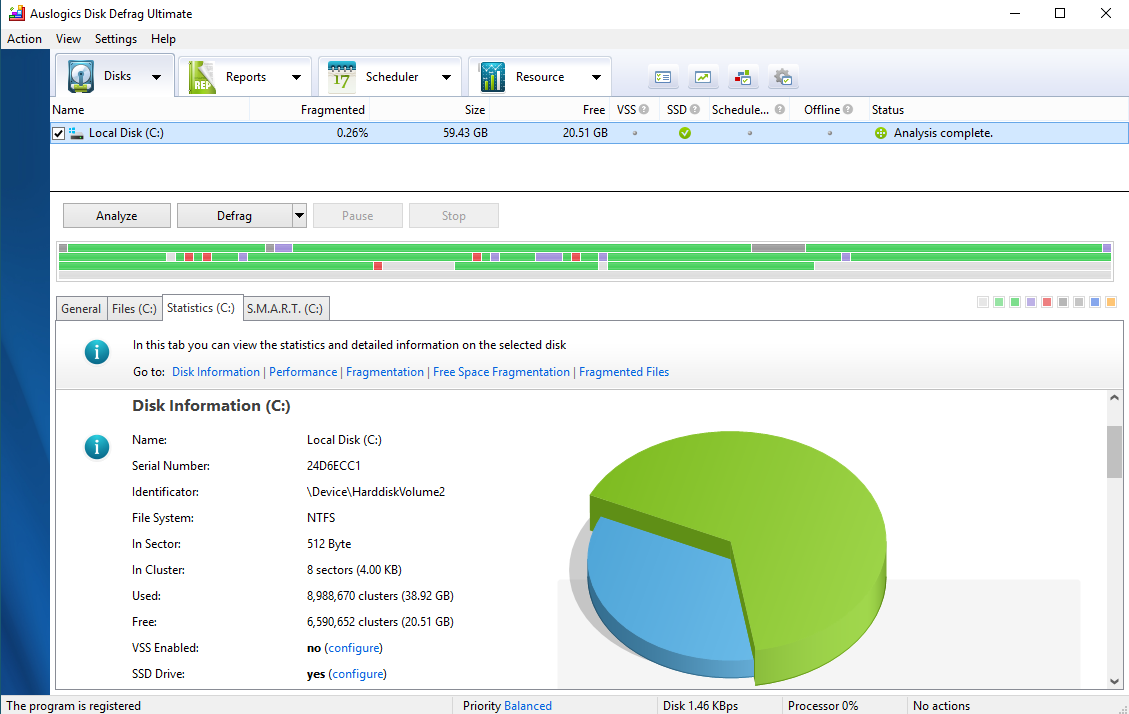The width and height of the screenshot is (1129, 714).
Task: Click the Disks hard drive icon
Action: (81, 76)
